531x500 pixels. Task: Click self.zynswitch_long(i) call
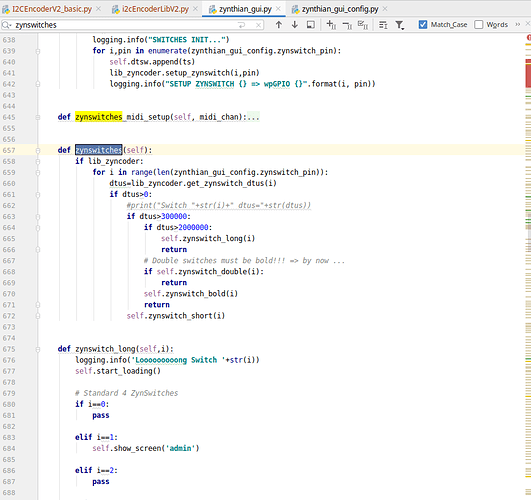tap(208, 238)
